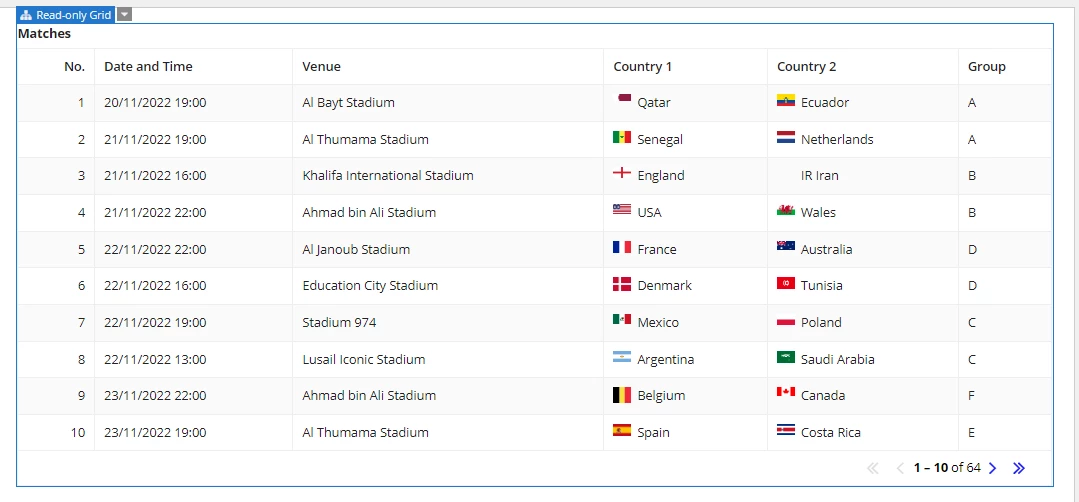Sort by the Date and Time column header

pos(149,67)
